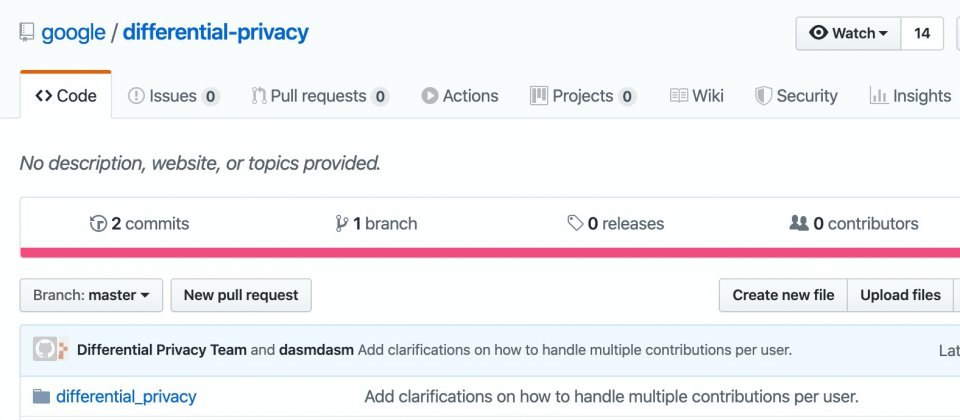Switch to the Issues tab
This screenshot has width=960, height=420.
tap(174, 96)
